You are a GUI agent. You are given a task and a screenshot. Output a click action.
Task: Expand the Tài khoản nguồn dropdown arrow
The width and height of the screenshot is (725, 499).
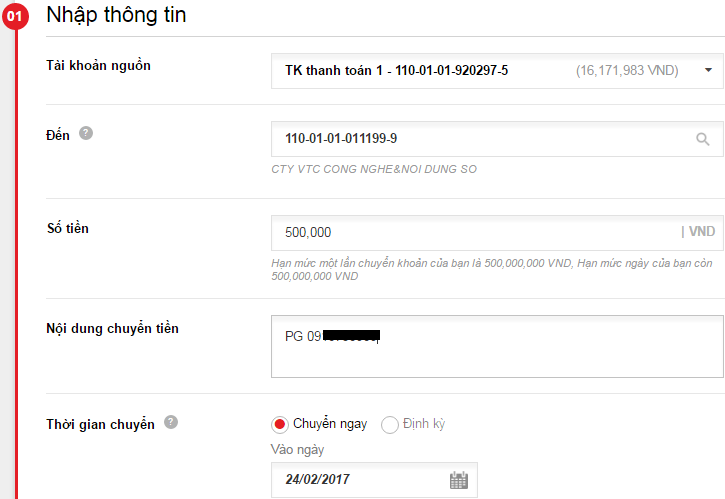click(708, 70)
